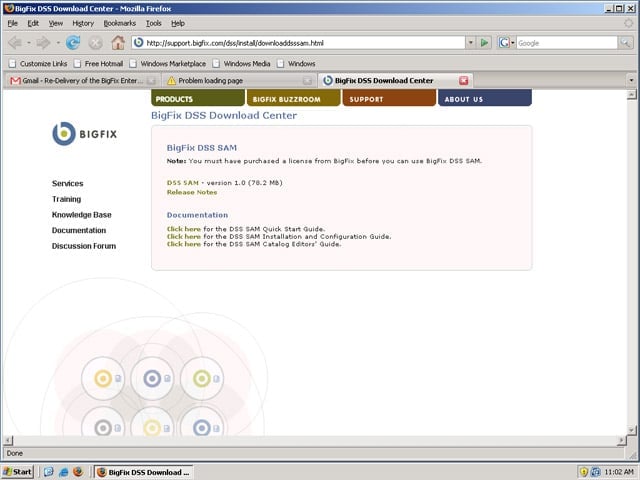Click the Show Desktop quick launch icon
This screenshot has height=480, width=640.
(x=49, y=472)
